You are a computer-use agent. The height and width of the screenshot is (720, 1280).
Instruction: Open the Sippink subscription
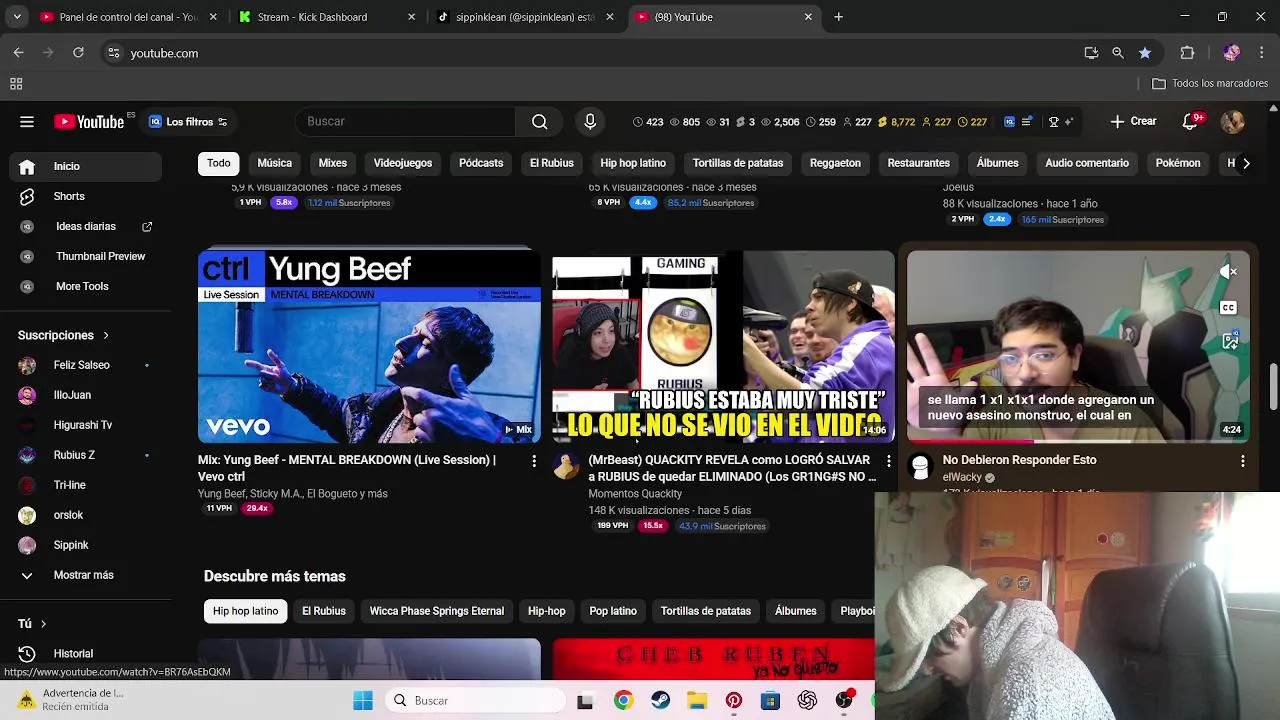click(87, 545)
